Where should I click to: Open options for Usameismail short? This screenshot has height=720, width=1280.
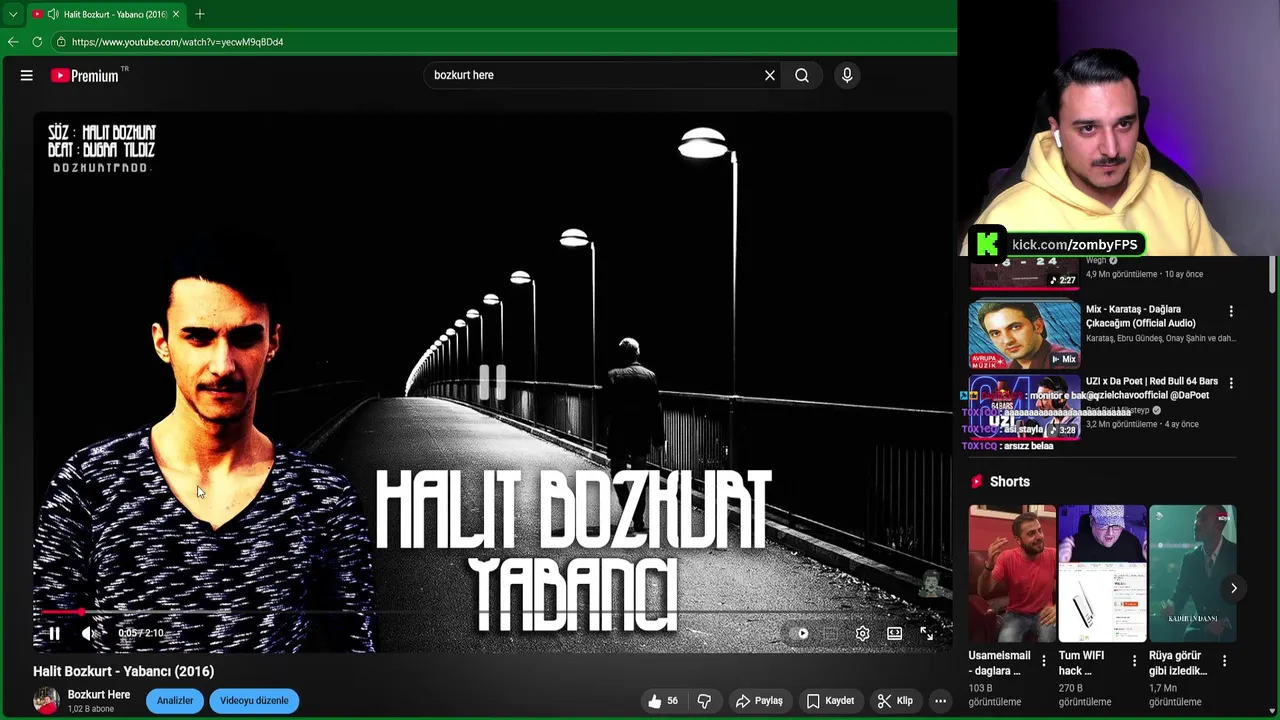pos(1044,661)
